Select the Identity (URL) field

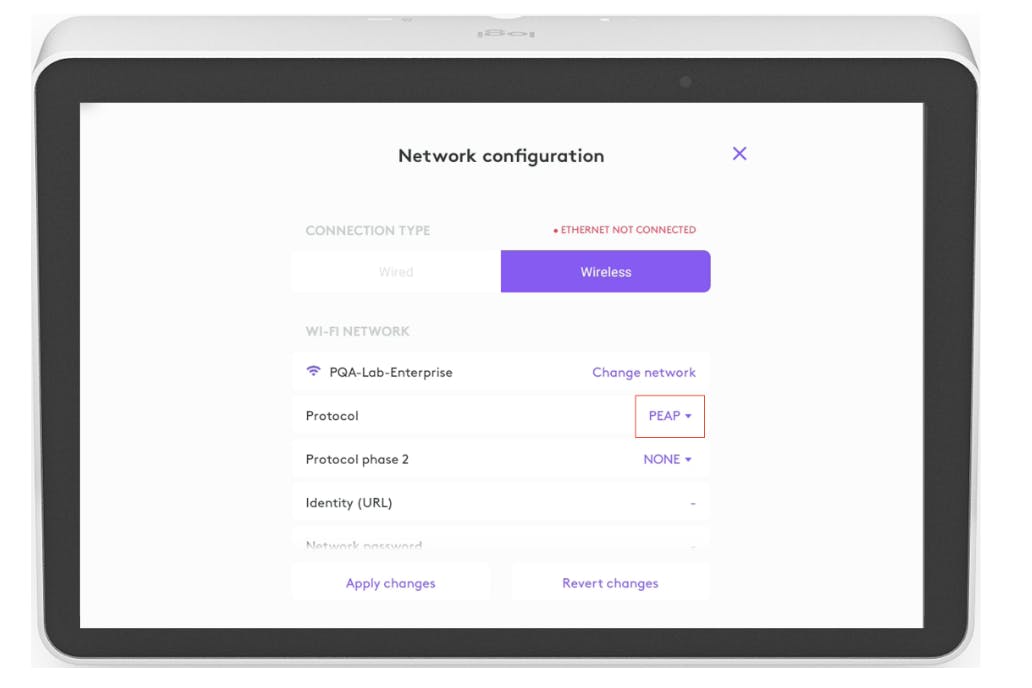(500, 503)
